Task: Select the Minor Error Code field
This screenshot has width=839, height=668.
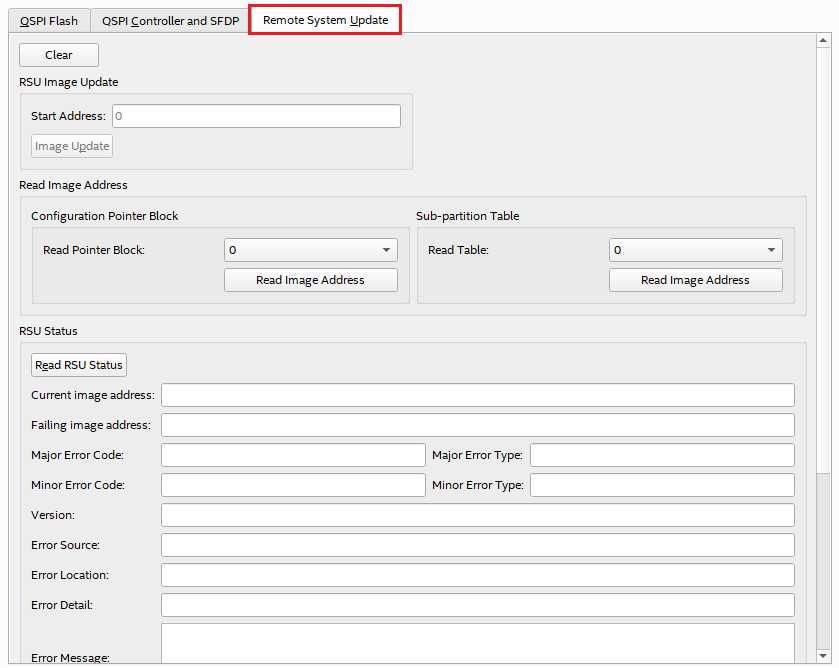Action: point(293,485)
